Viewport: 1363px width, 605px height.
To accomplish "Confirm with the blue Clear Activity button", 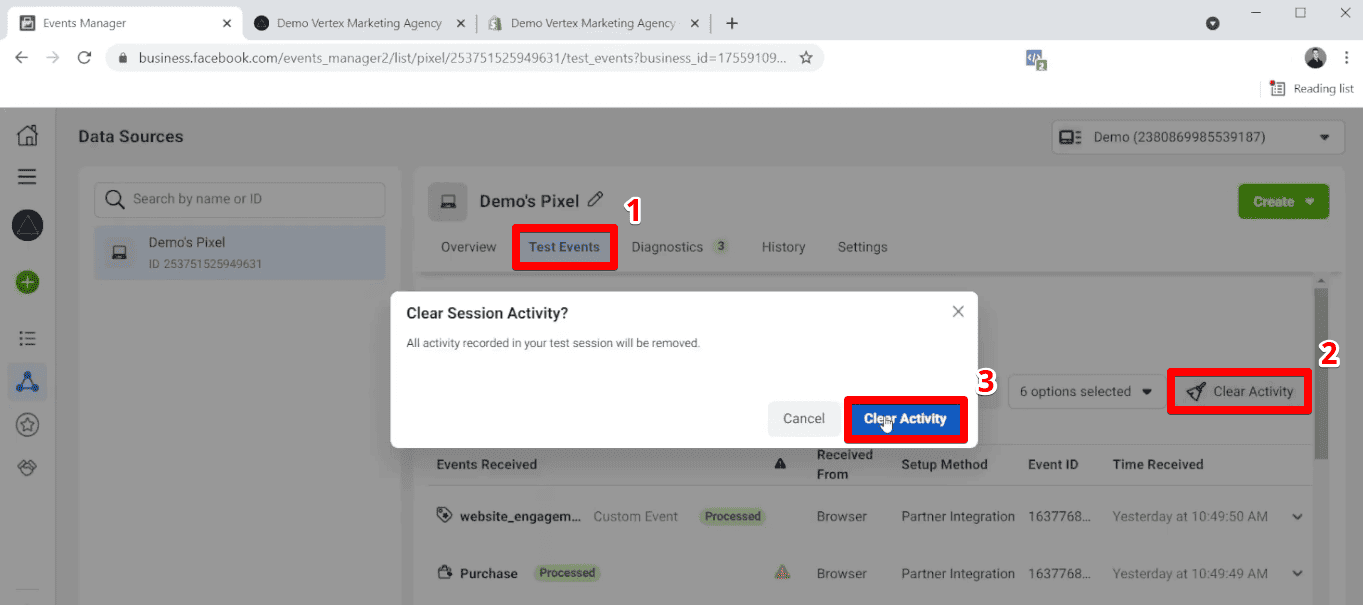I will (905, 419).
